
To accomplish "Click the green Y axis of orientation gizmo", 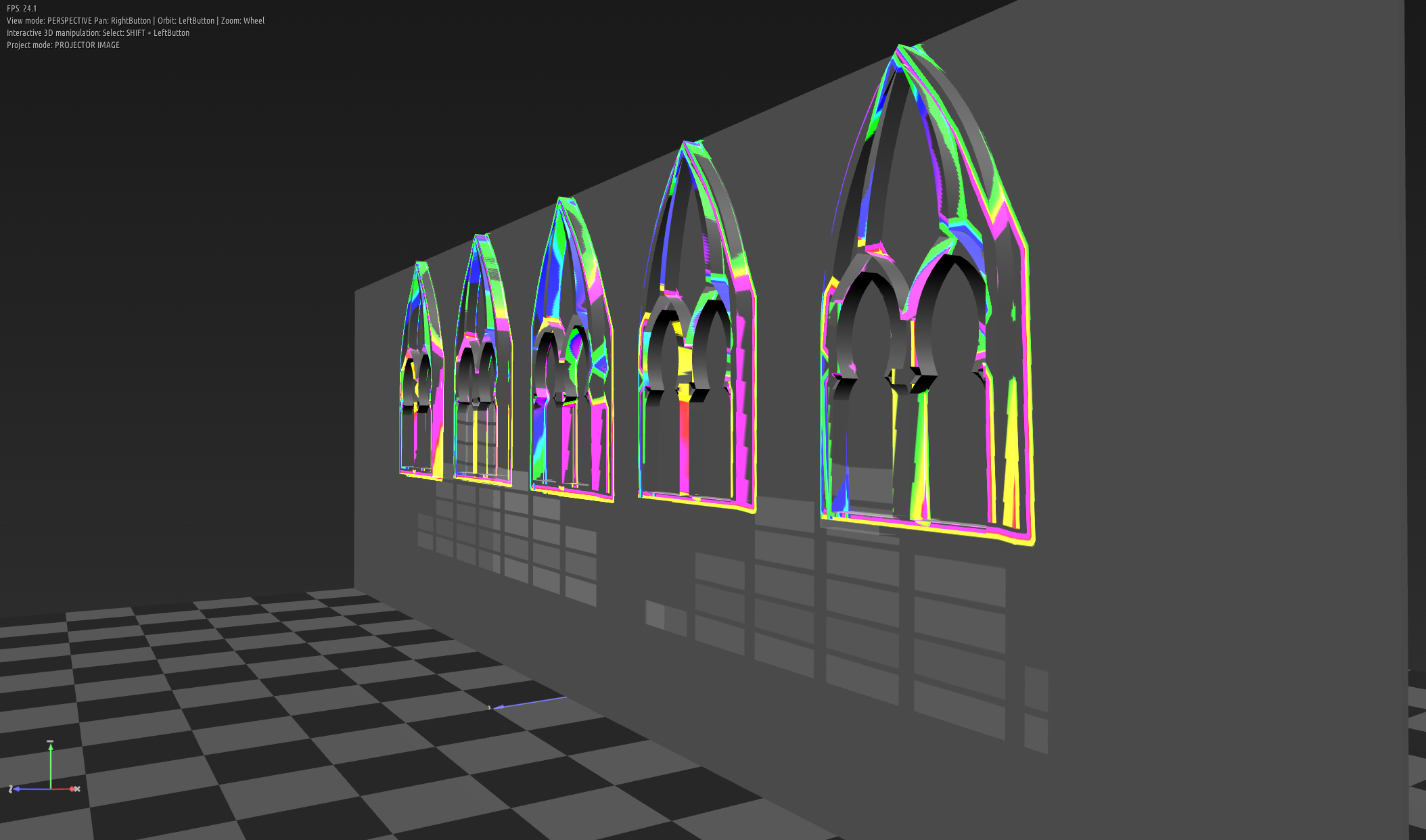I will click(51, 764).
